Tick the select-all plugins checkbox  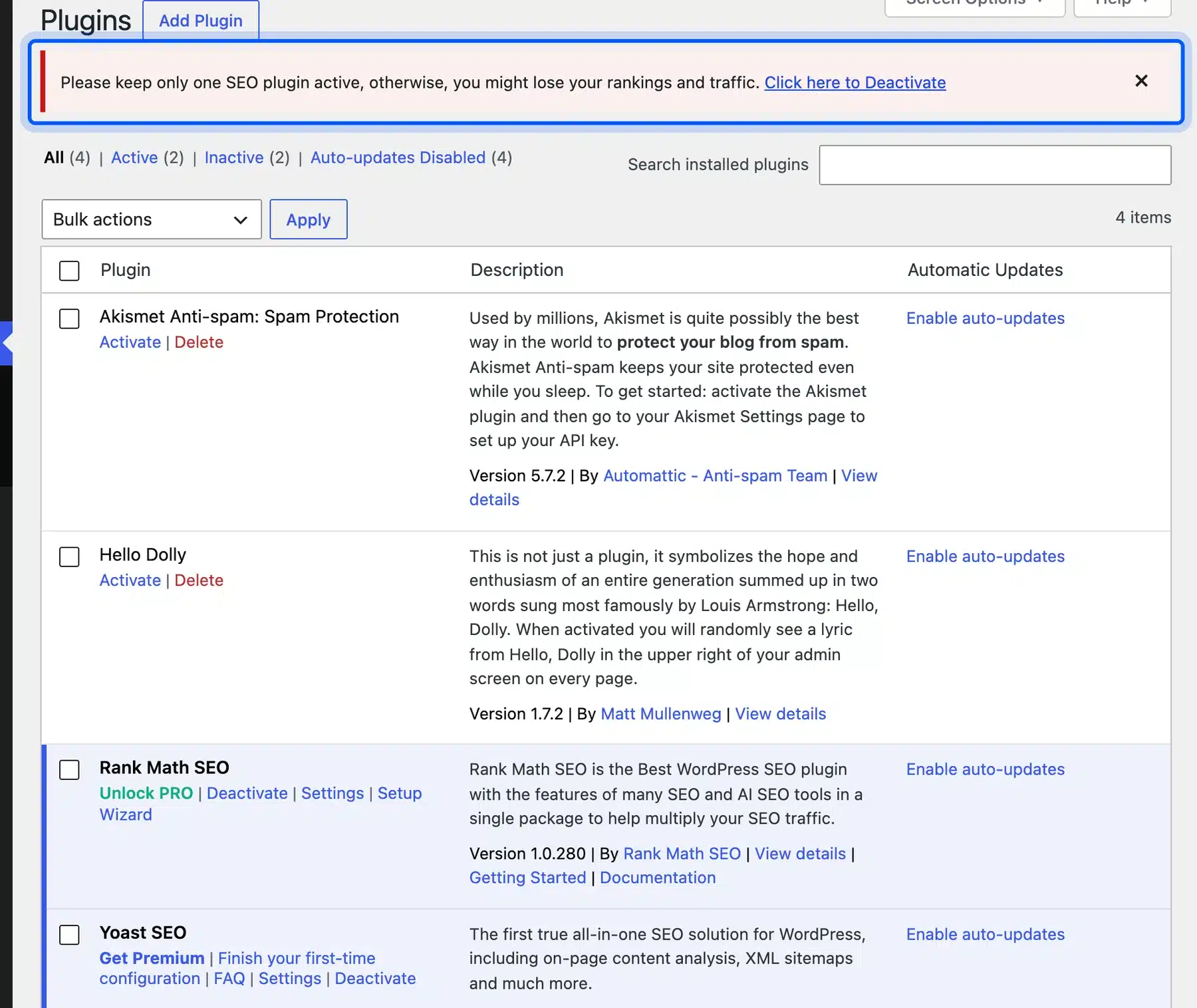point(69,271)
